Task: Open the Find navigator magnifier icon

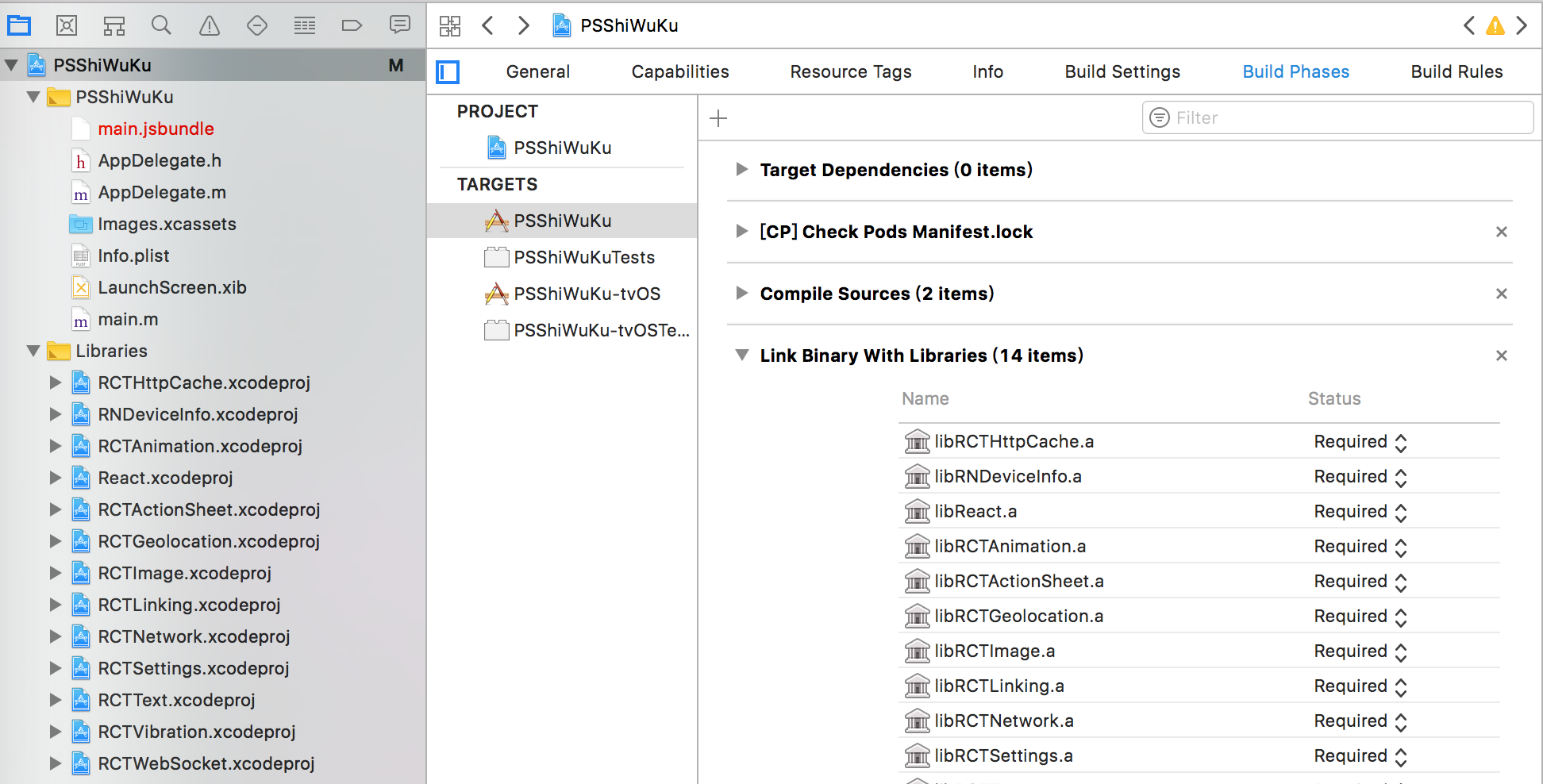Action: coord(161,25)
